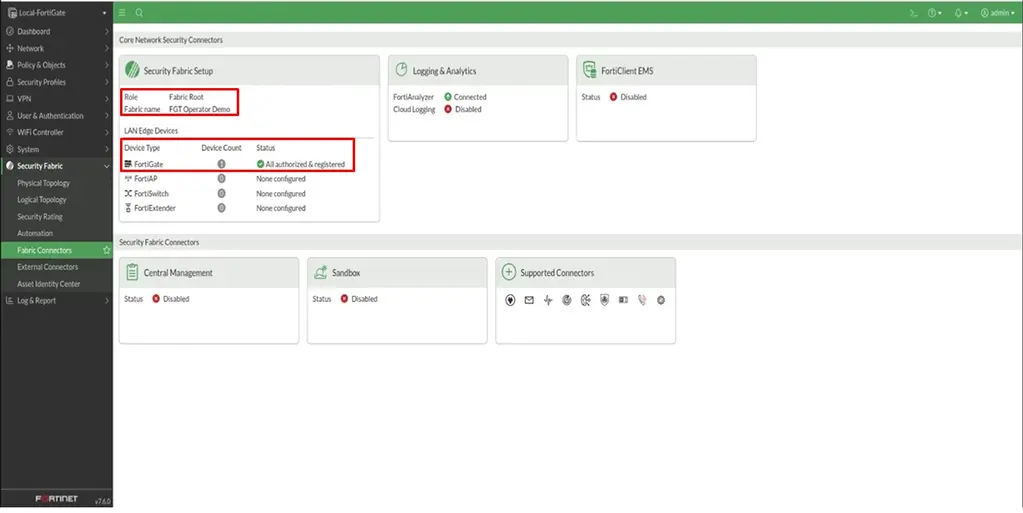Screen dimensions: 1023x513
Task: Click the FortiGate device count badge
Action: [221, 164]
